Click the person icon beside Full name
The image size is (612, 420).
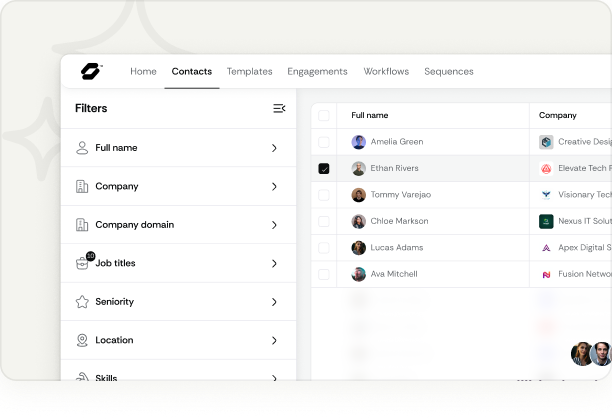(x=82, y=148)
